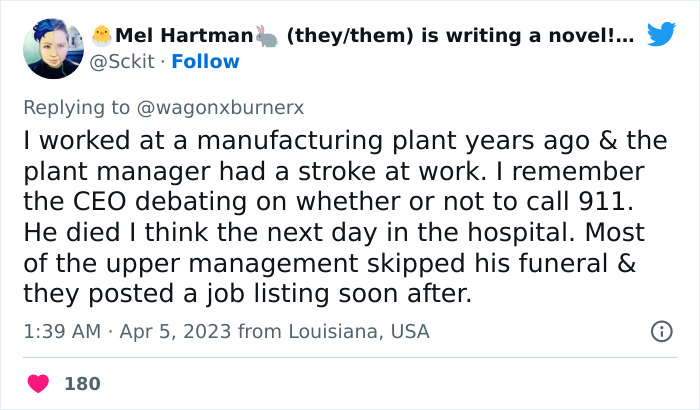The width and height of the screenshot is (700, 410).
Task: Click the rabbit emoji after Mel Hartman
Action: [x=267, y=36]
